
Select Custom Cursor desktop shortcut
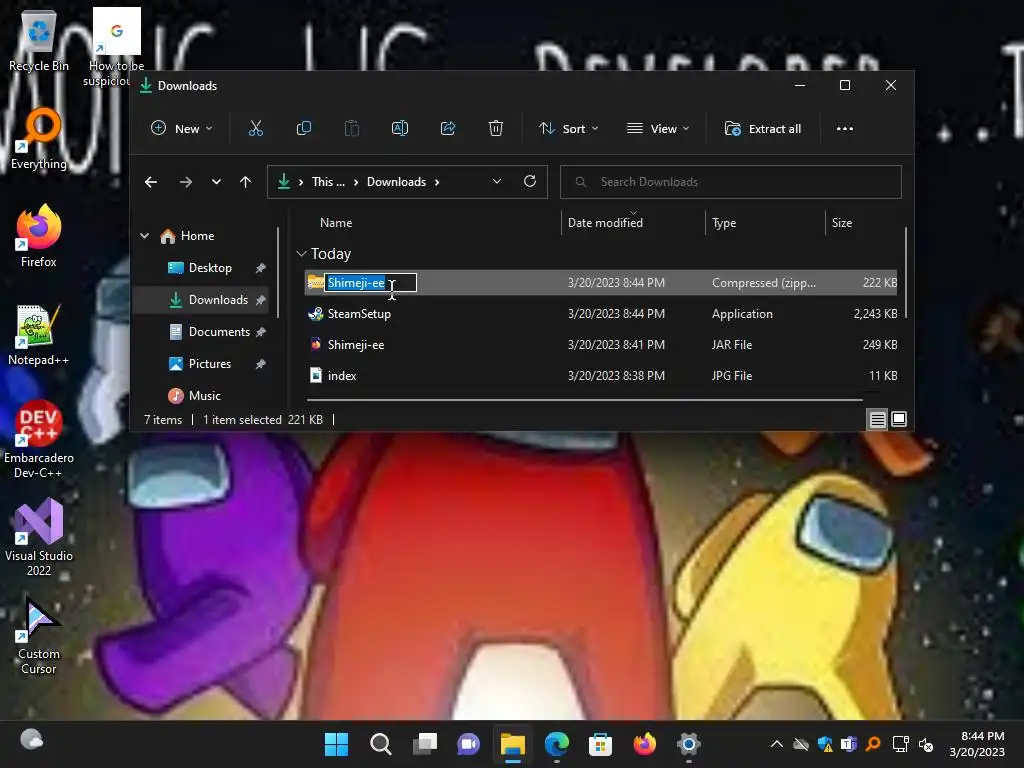pyautogui.click(x=39, y=636)
